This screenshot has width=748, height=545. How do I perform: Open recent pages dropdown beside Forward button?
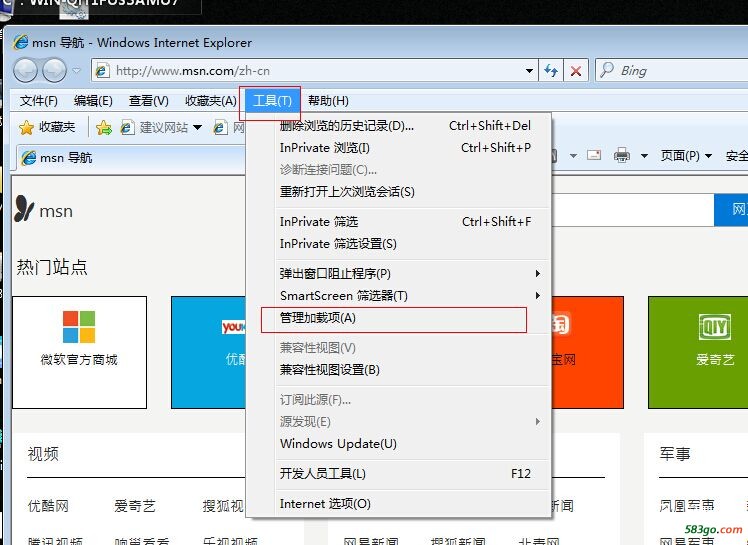[76, 71]
